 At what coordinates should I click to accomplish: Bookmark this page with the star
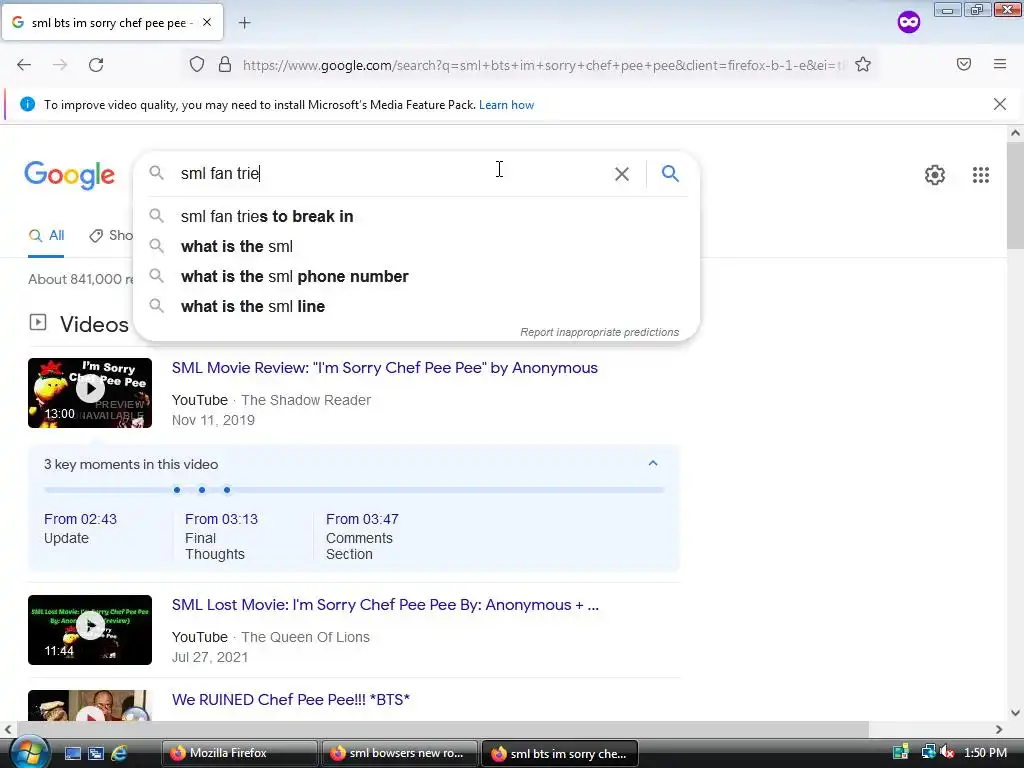click(x=863, y=65)
